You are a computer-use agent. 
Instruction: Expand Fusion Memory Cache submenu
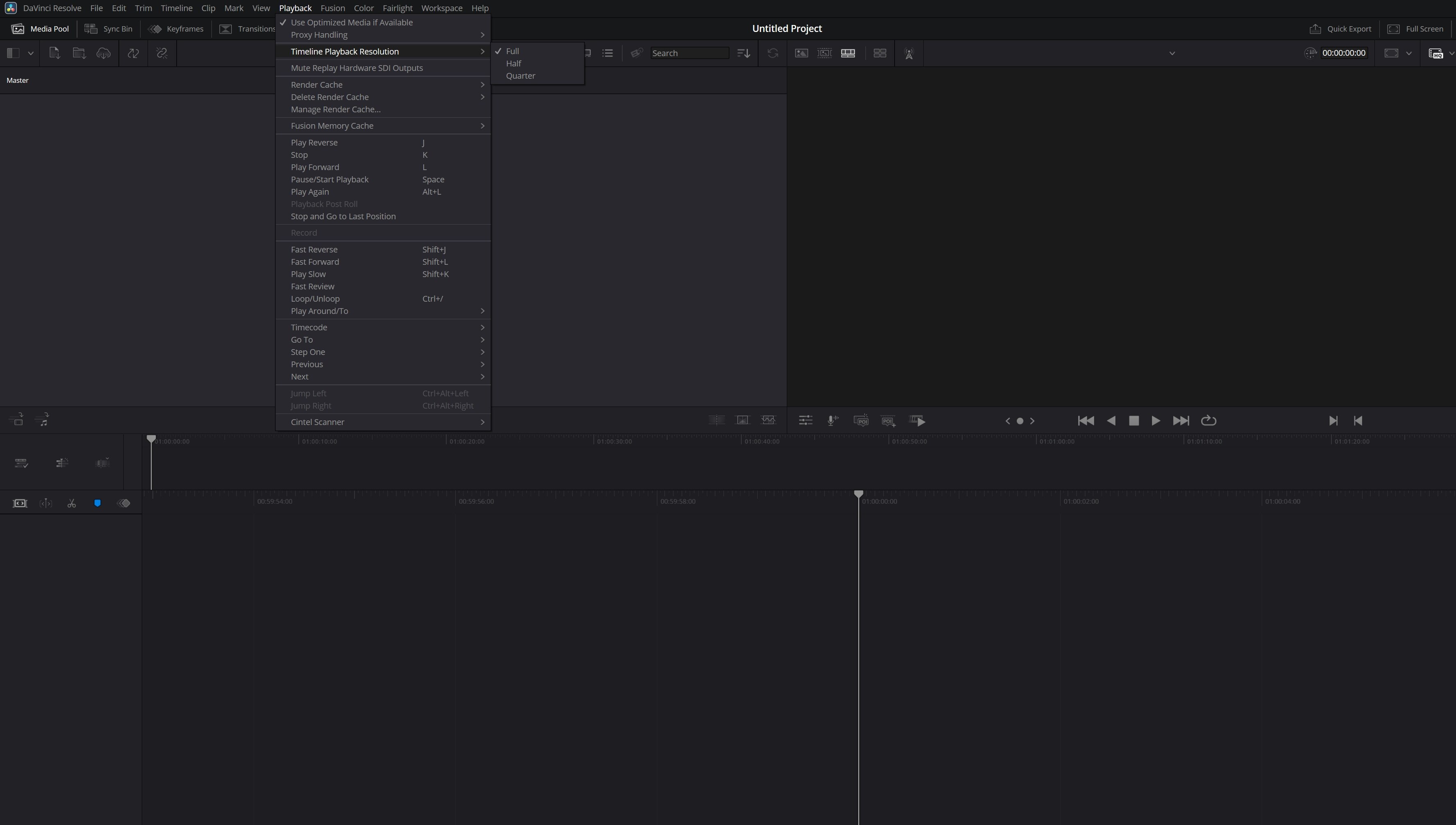383,126
